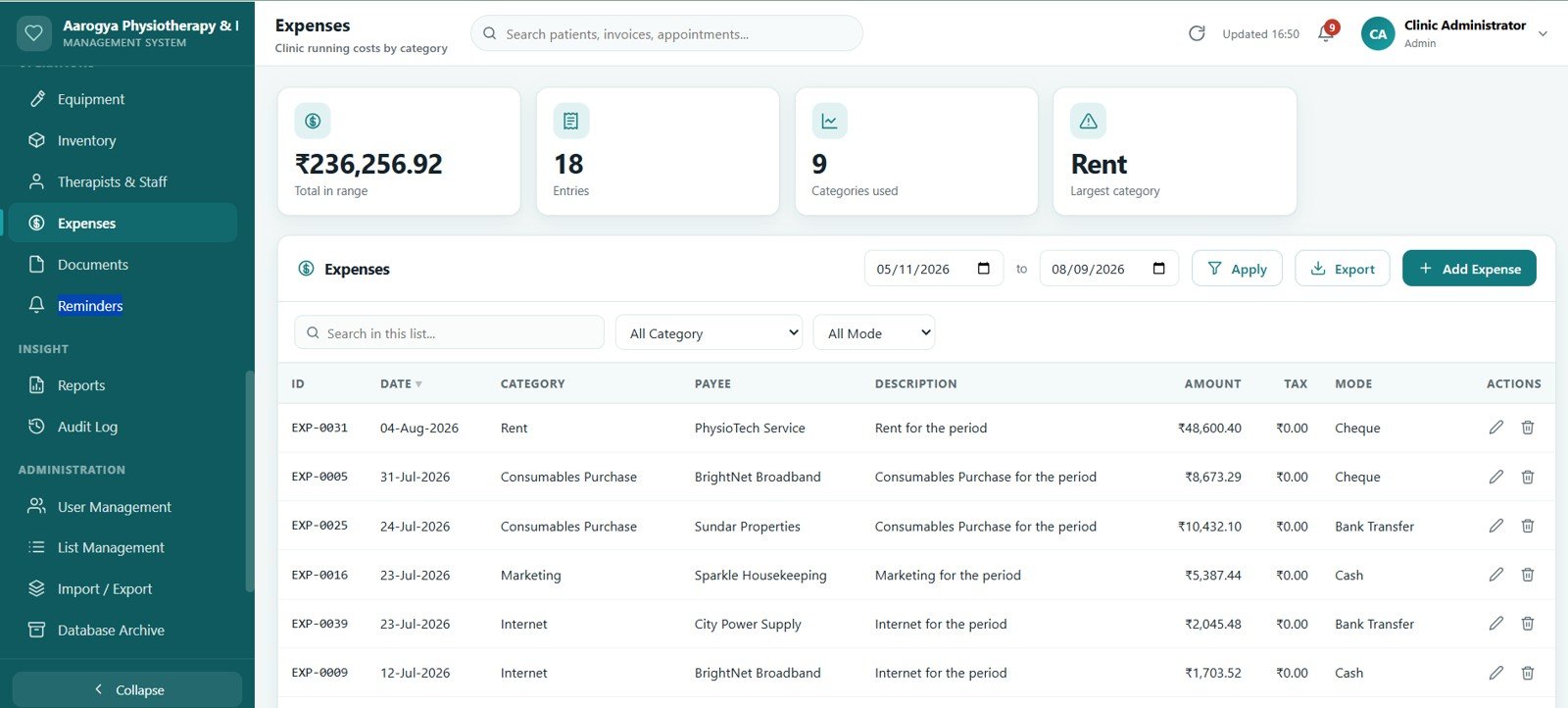The width and height of the screenshot is (1568, 708).
Task: Go to User Management
Action: (x=123, y=507)
